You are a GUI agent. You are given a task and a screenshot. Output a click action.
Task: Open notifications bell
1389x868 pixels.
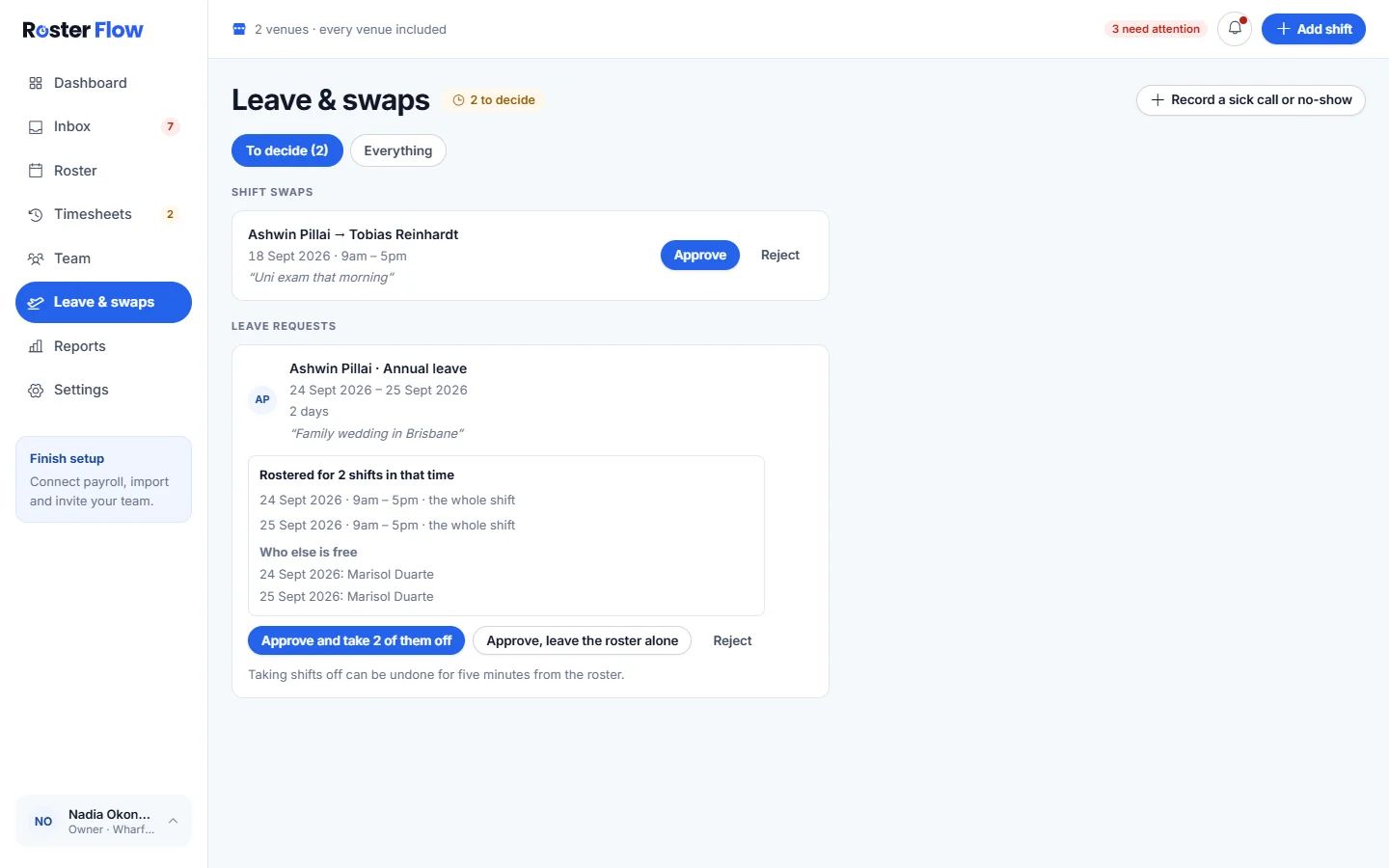click(1235, 29)
